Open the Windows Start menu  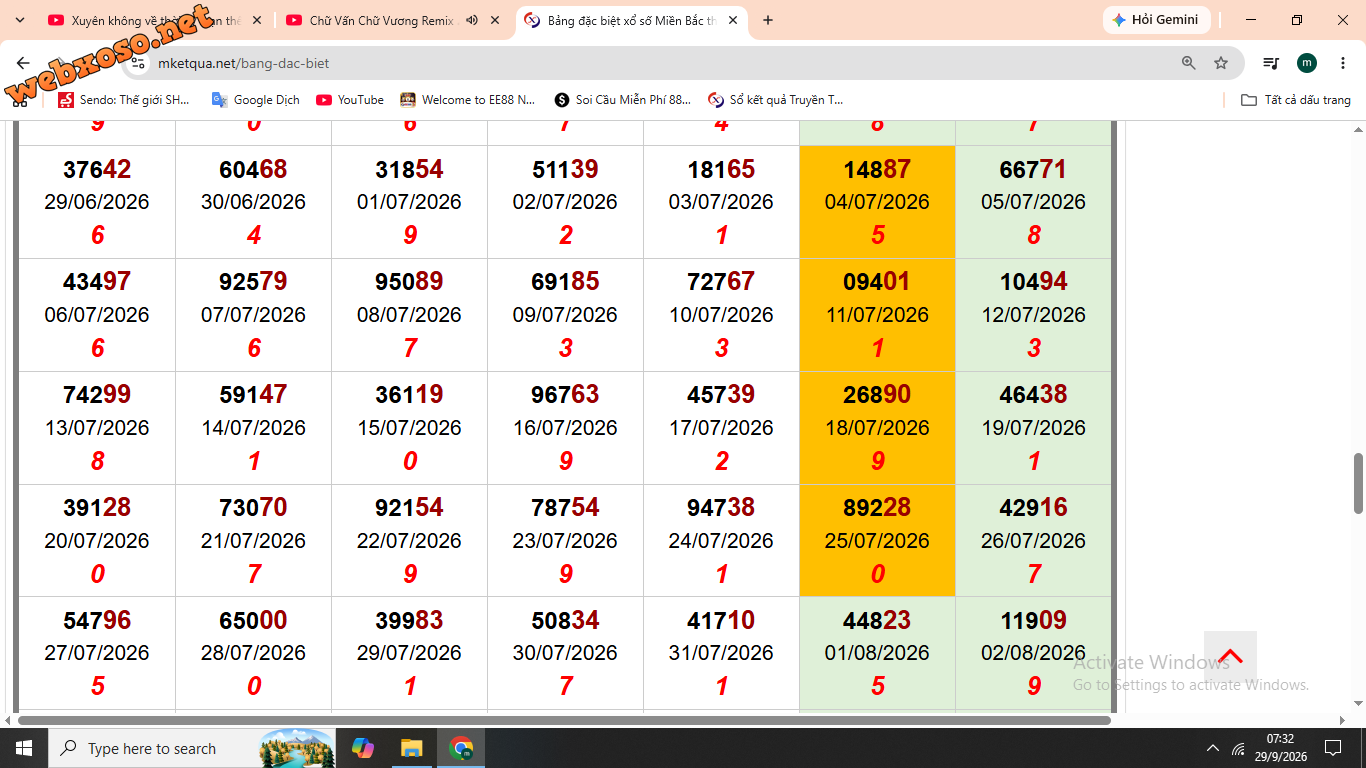click(x=24, y=748)
